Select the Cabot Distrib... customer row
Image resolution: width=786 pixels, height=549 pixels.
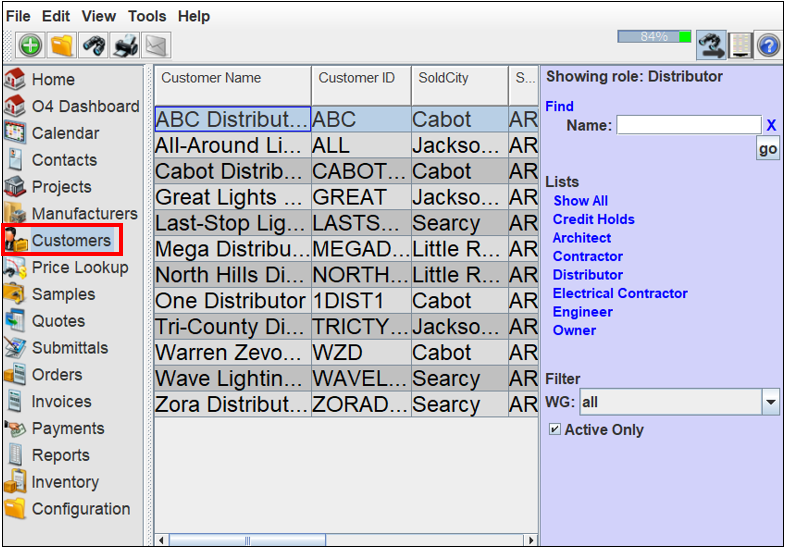click(x=346, y=171)
